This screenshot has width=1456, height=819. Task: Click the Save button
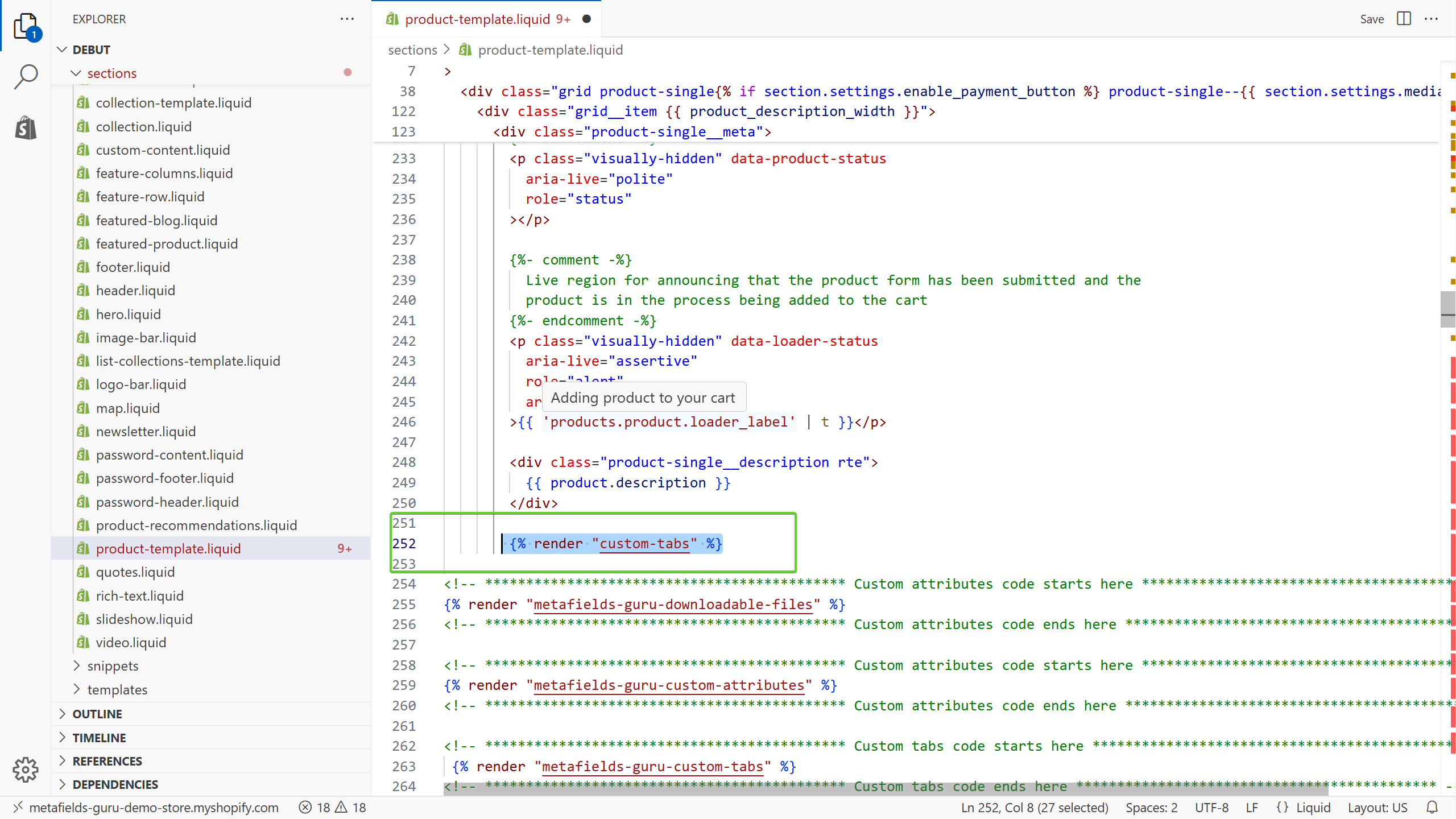click(x=1372, y=19)
